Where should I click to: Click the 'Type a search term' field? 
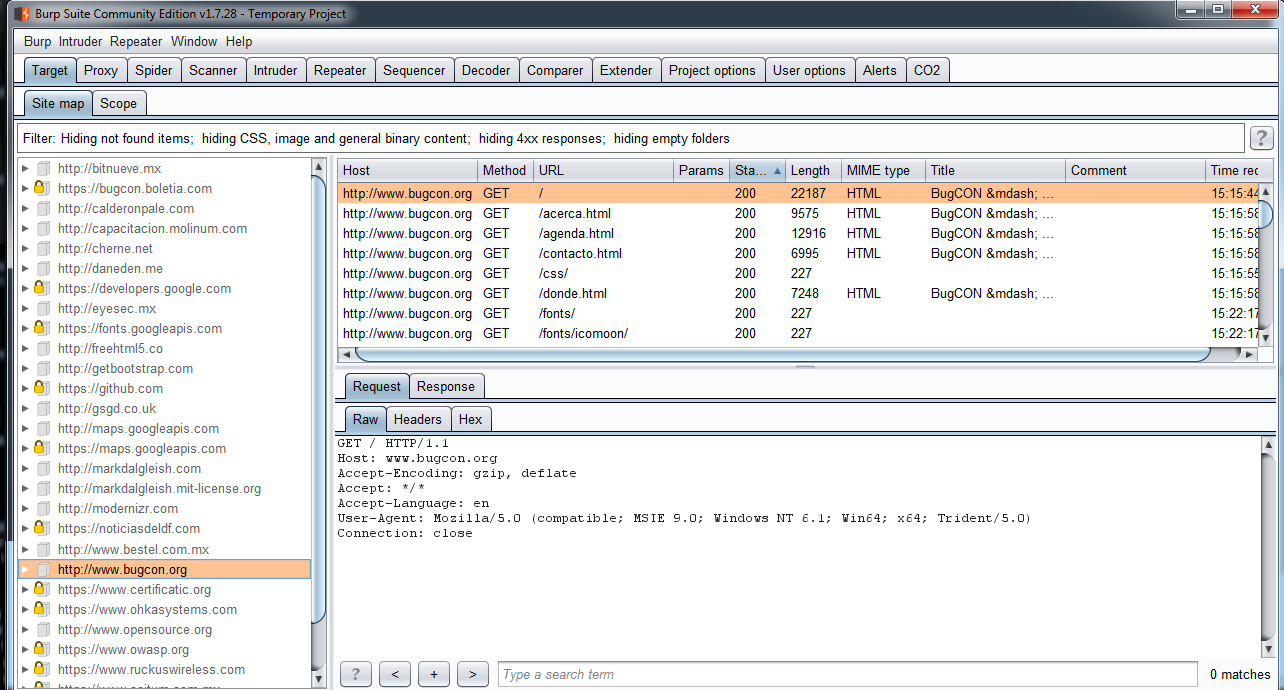846,674
